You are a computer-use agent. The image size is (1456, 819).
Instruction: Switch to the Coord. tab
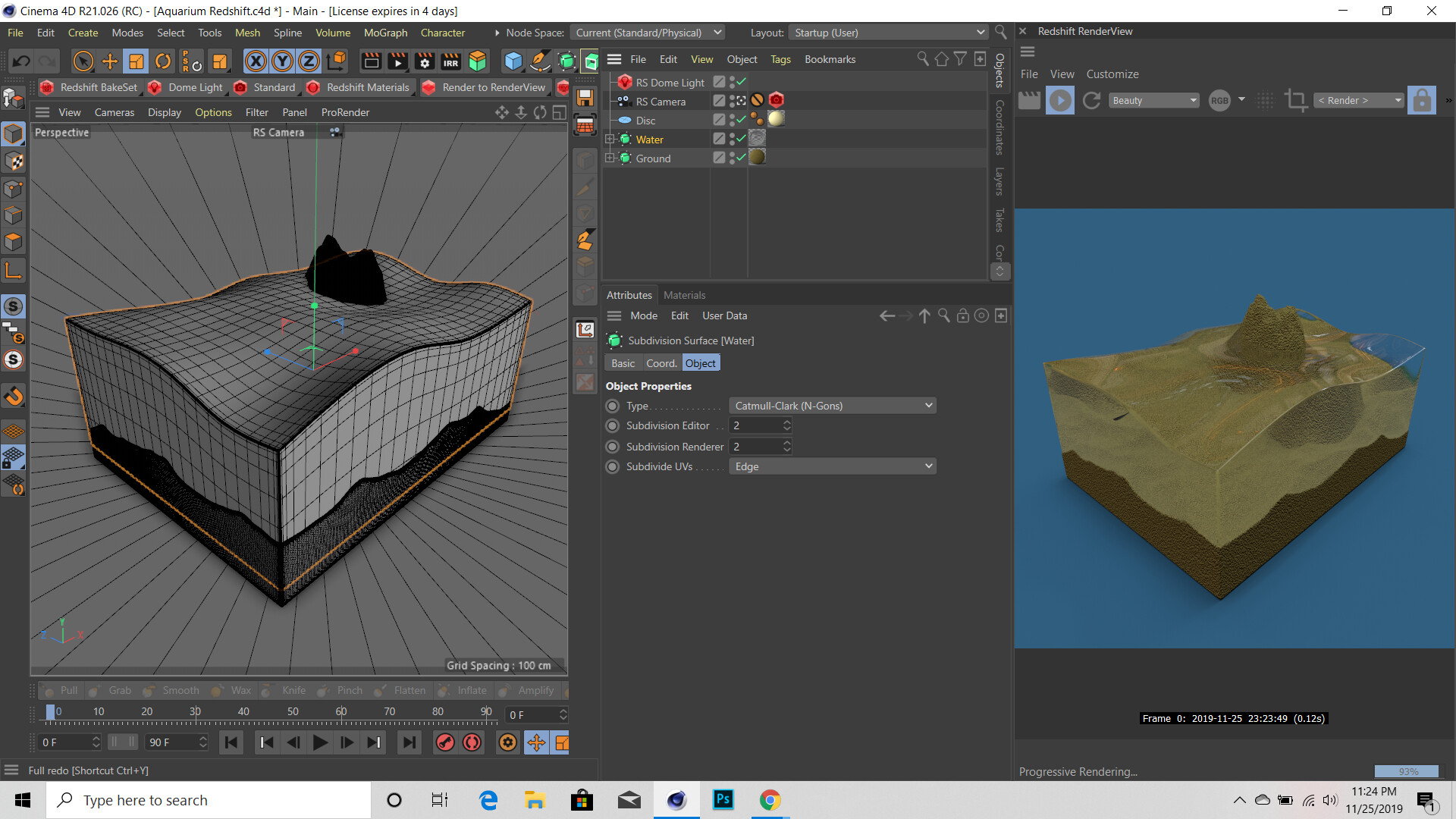pos(661,363)
